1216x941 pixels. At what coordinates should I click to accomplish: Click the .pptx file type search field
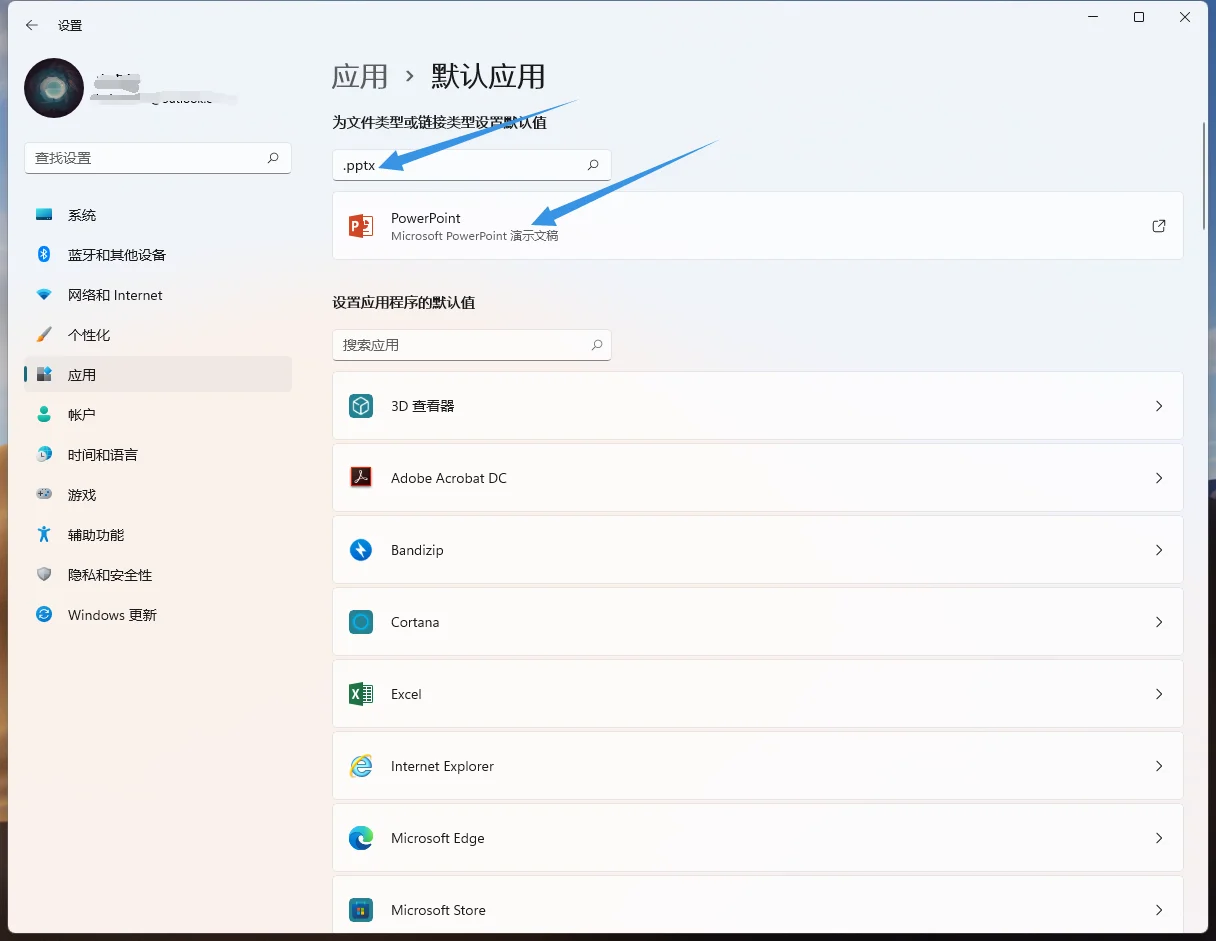[x=470, y=164]
